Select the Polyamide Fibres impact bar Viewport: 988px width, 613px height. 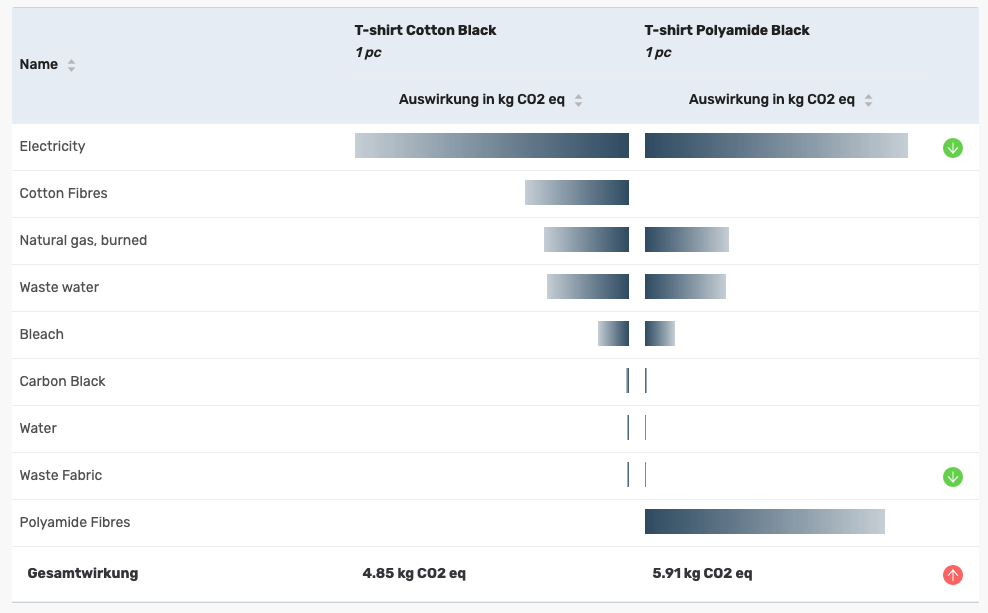click(765, 521)
